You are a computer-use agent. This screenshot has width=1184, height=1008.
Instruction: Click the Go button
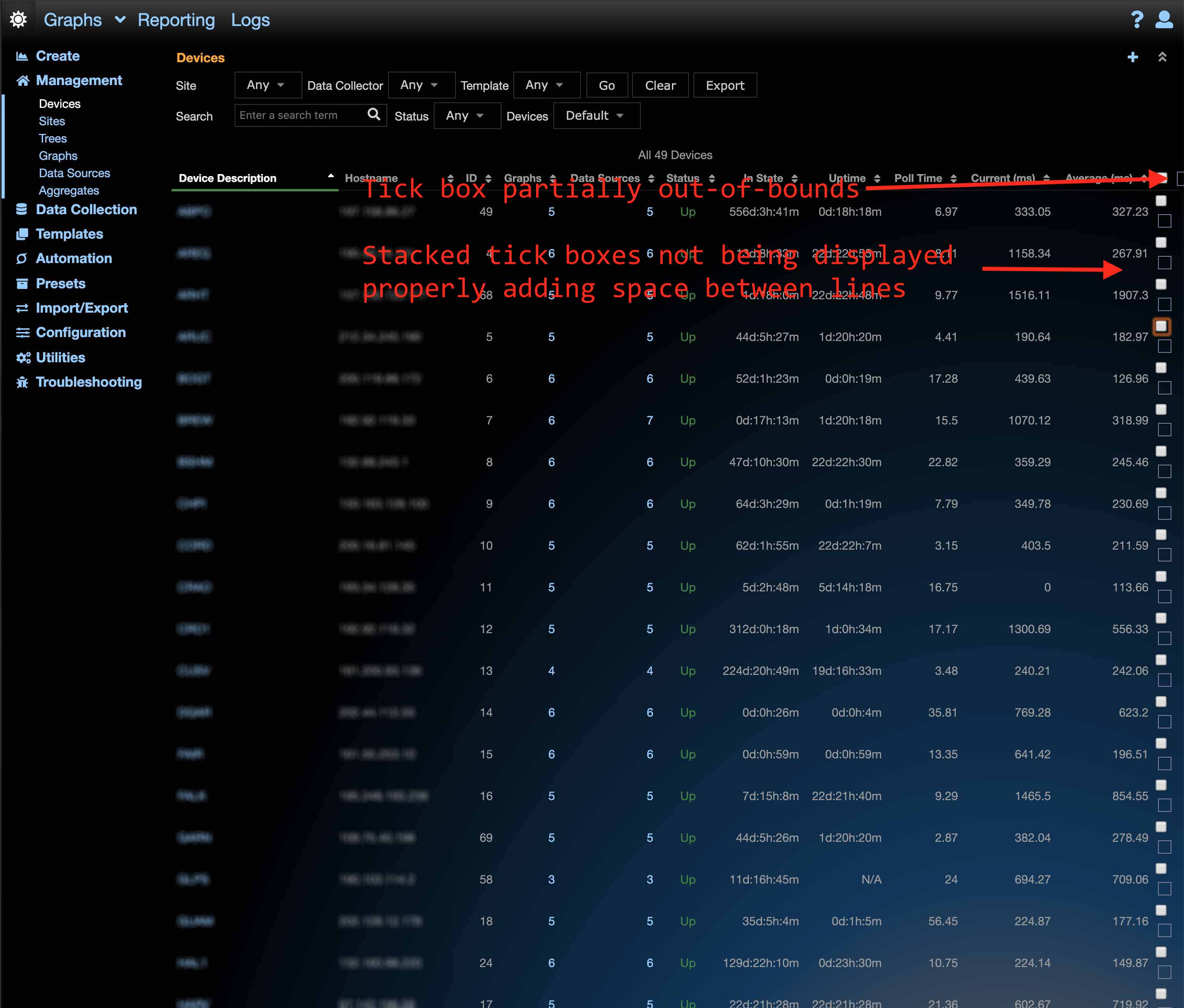click(x=607, y=85)
